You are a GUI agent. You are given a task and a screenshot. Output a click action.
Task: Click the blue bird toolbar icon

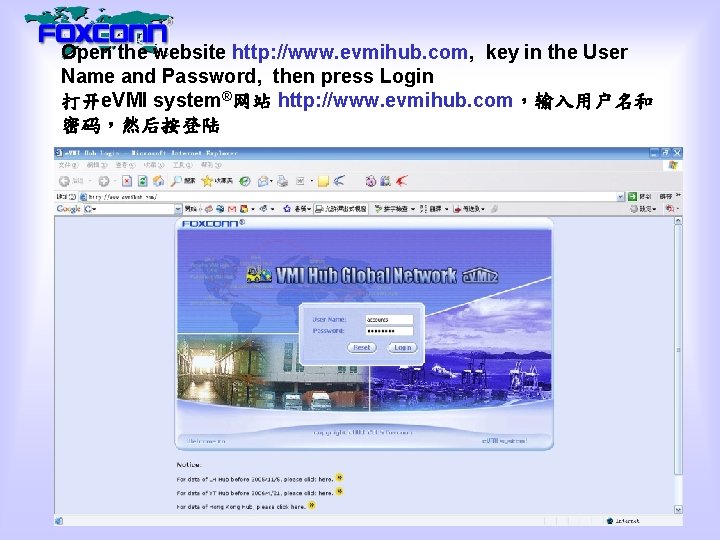pos(339,181)
